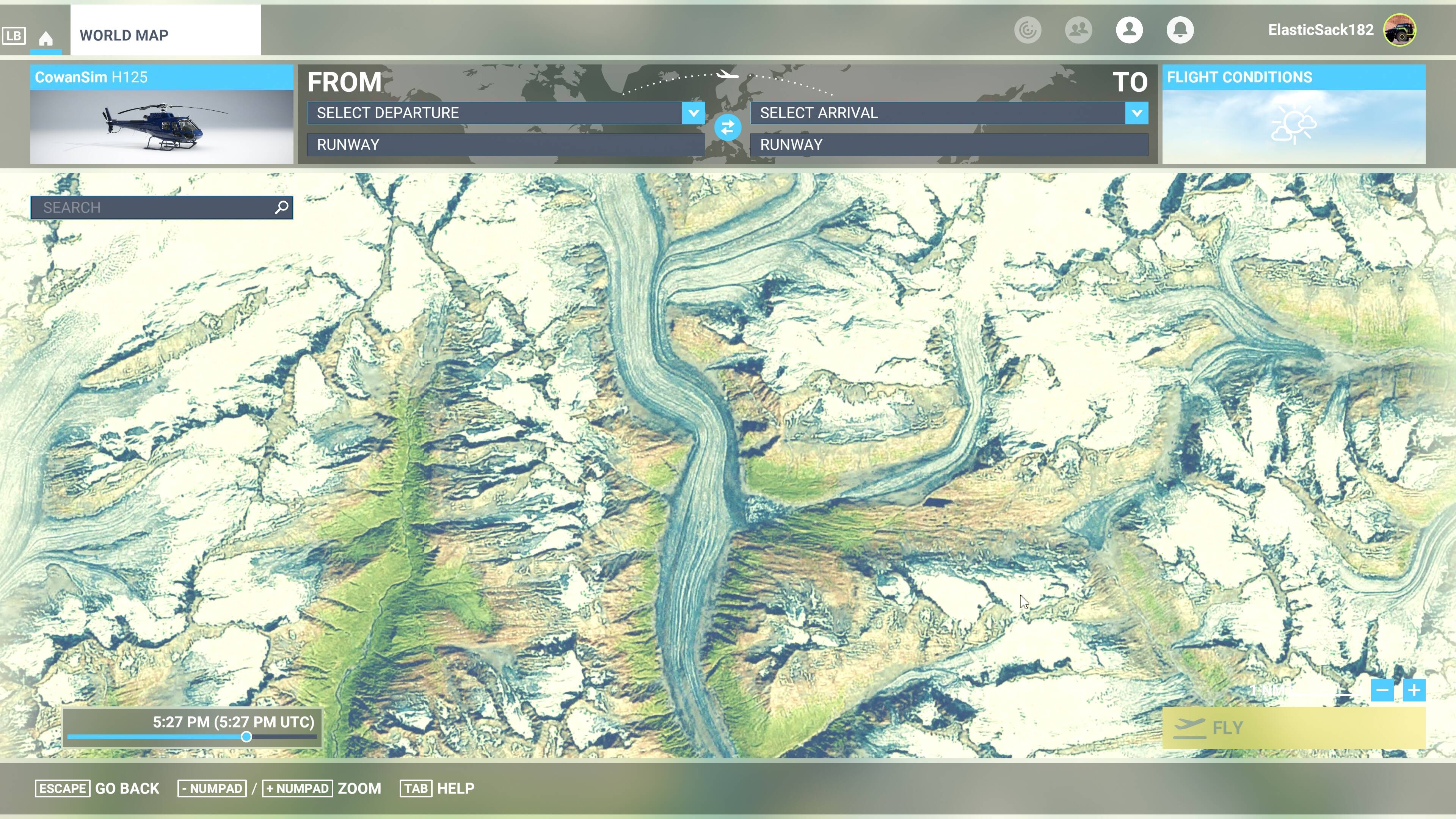Expand the Select Departure dropdown arrow
1456x819 pixels.
(693, 113)
